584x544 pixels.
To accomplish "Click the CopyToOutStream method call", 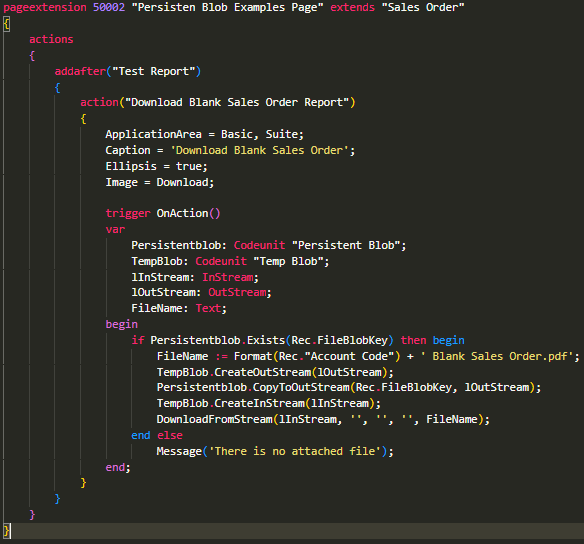I will tap(301, 387).
